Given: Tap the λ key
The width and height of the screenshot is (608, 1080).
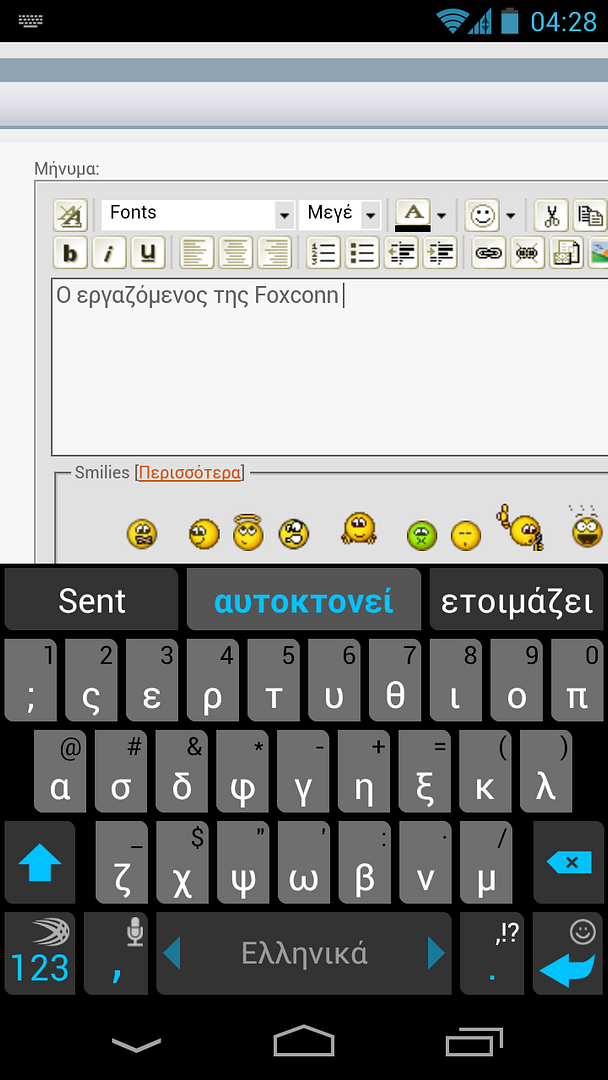Looking at the screenshot, I should point(547,771).
